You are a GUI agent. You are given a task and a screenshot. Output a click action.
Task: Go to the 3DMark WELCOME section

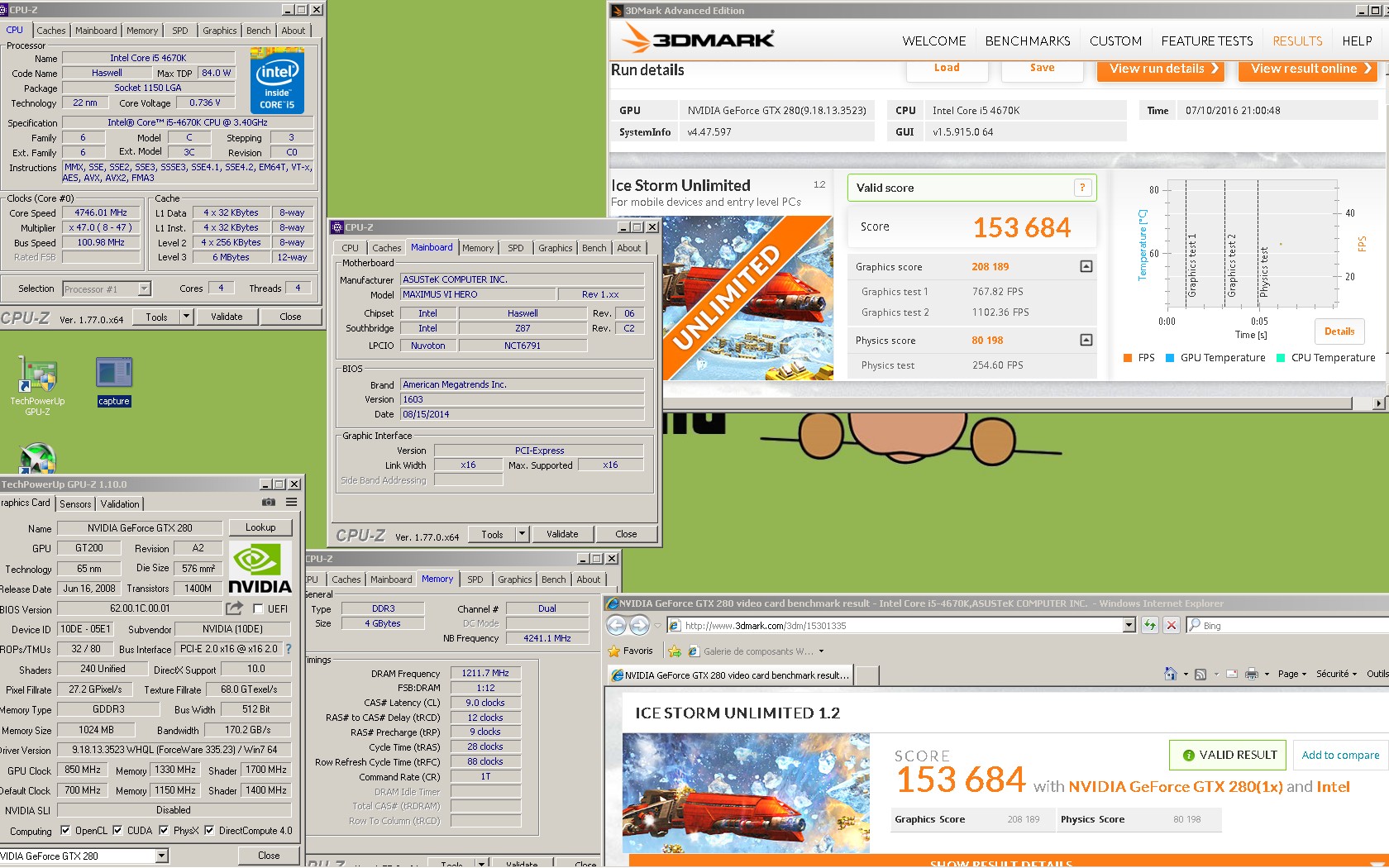934,41
